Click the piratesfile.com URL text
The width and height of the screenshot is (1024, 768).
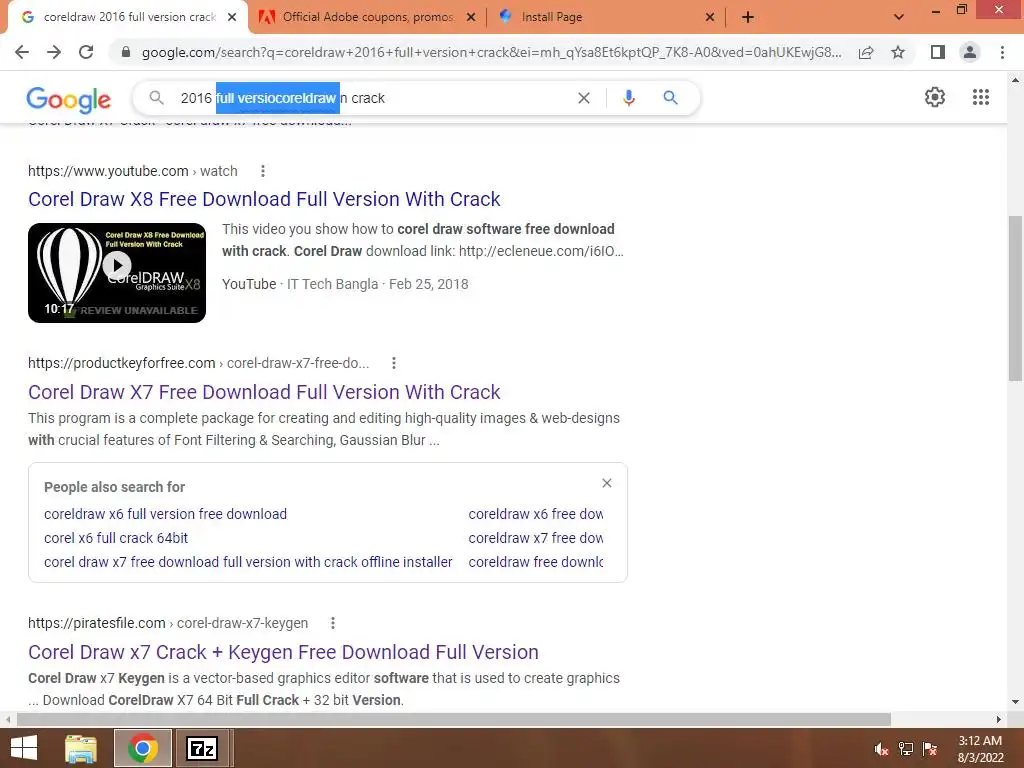(x=168, y=623)
